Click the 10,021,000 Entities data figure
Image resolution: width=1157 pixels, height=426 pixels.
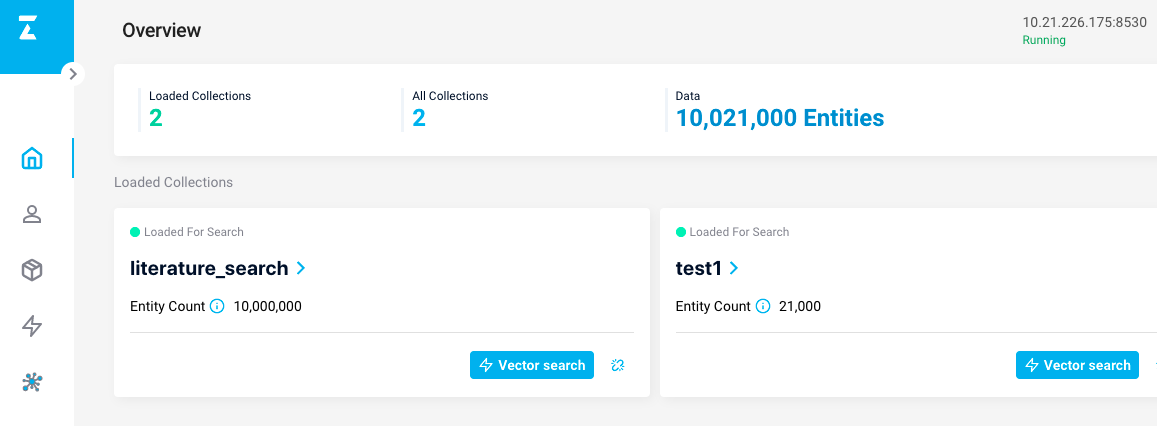(780, 119)
